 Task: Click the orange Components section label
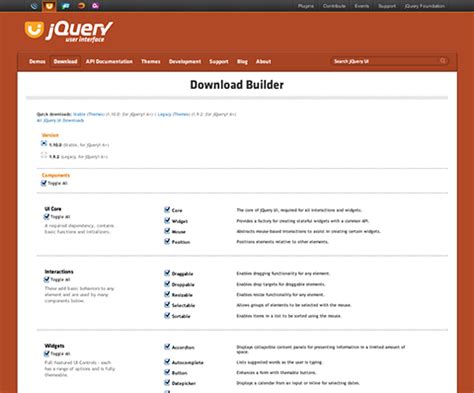pyautogui.click(x=56, y=175)
